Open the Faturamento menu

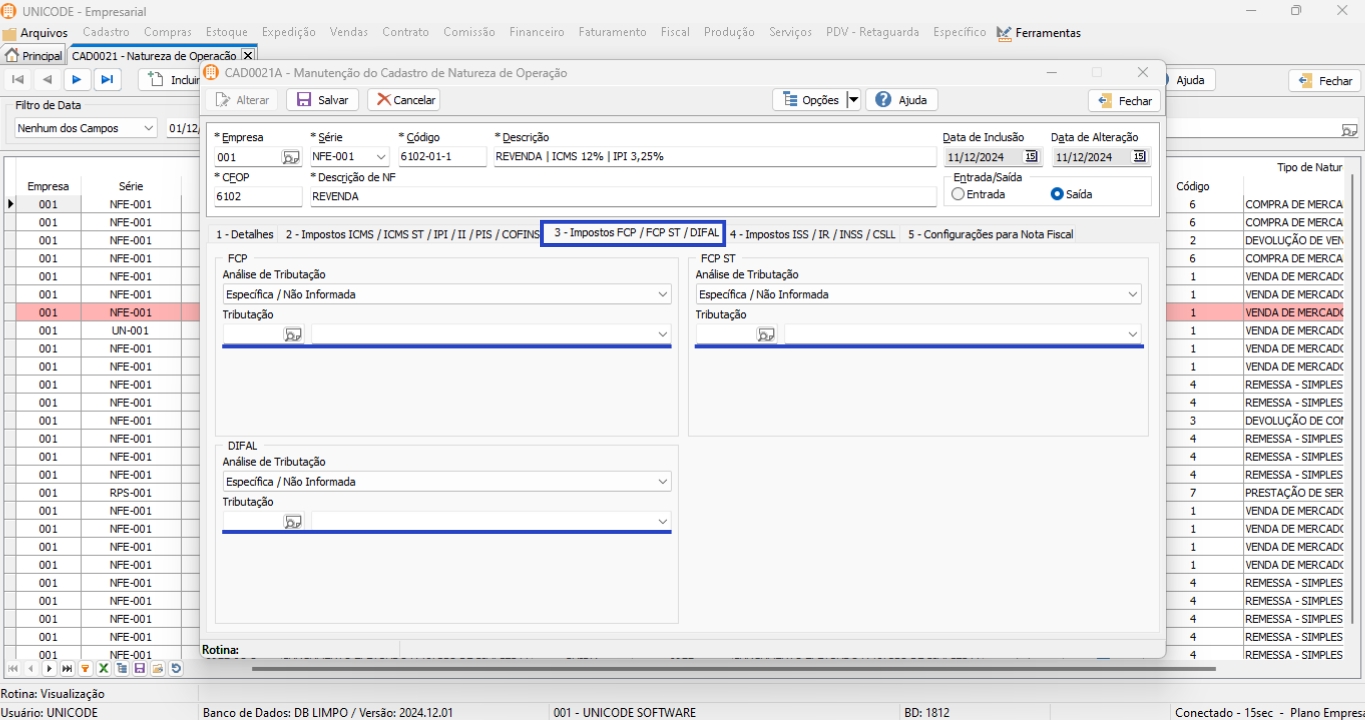coord(612,32)
